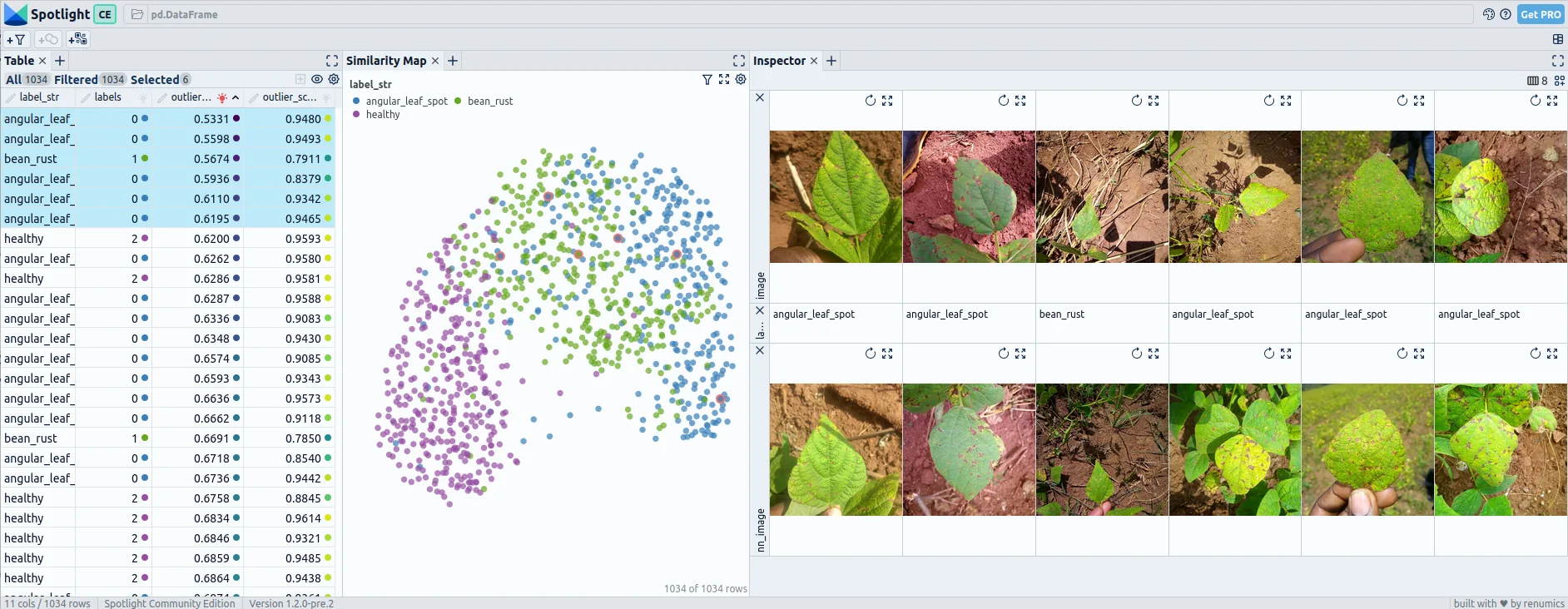This screenshot has width=1568, height=609.
Task: Add a new filter with funnel icon
Action: coord(16,39)
